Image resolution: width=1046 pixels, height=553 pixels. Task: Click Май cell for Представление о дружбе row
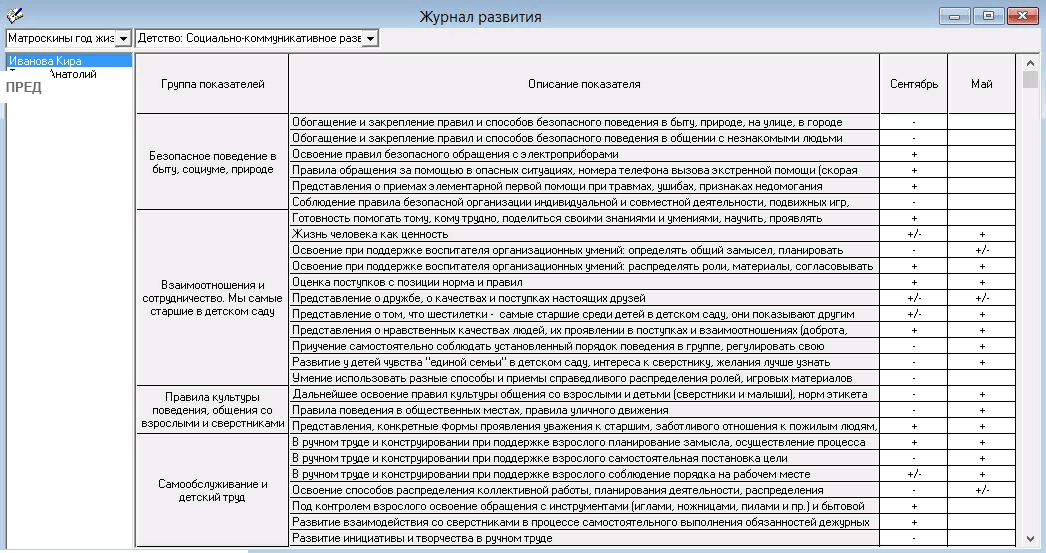[981, 298]
